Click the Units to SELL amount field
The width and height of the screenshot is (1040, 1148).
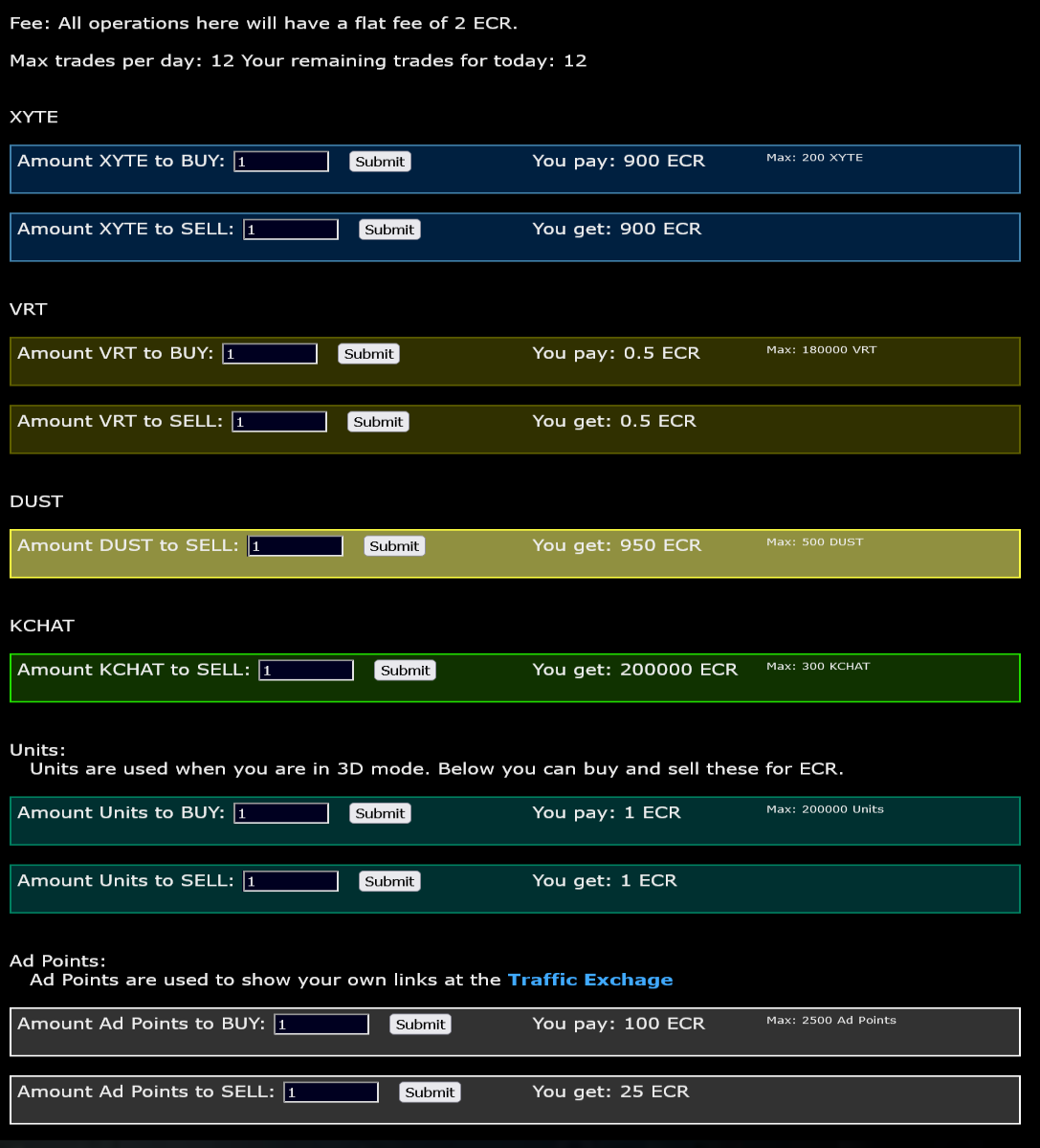pyautogui.click(x=291, y=881)
